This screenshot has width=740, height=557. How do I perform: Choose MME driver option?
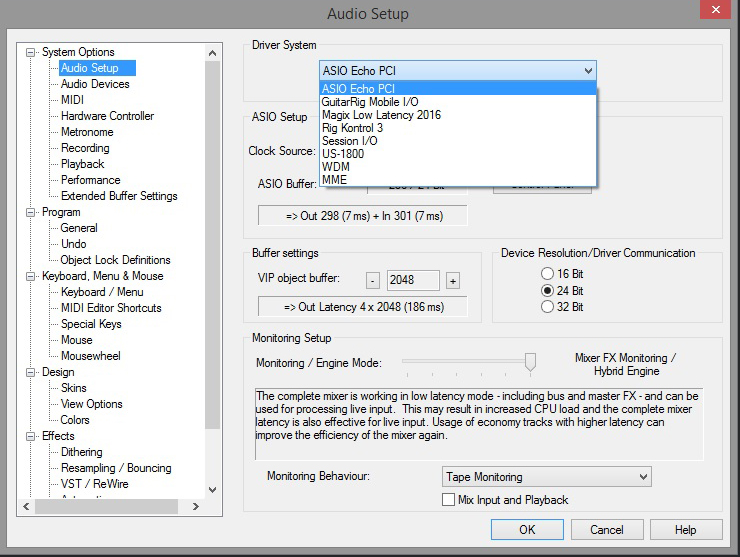click(x=458, y=180)
